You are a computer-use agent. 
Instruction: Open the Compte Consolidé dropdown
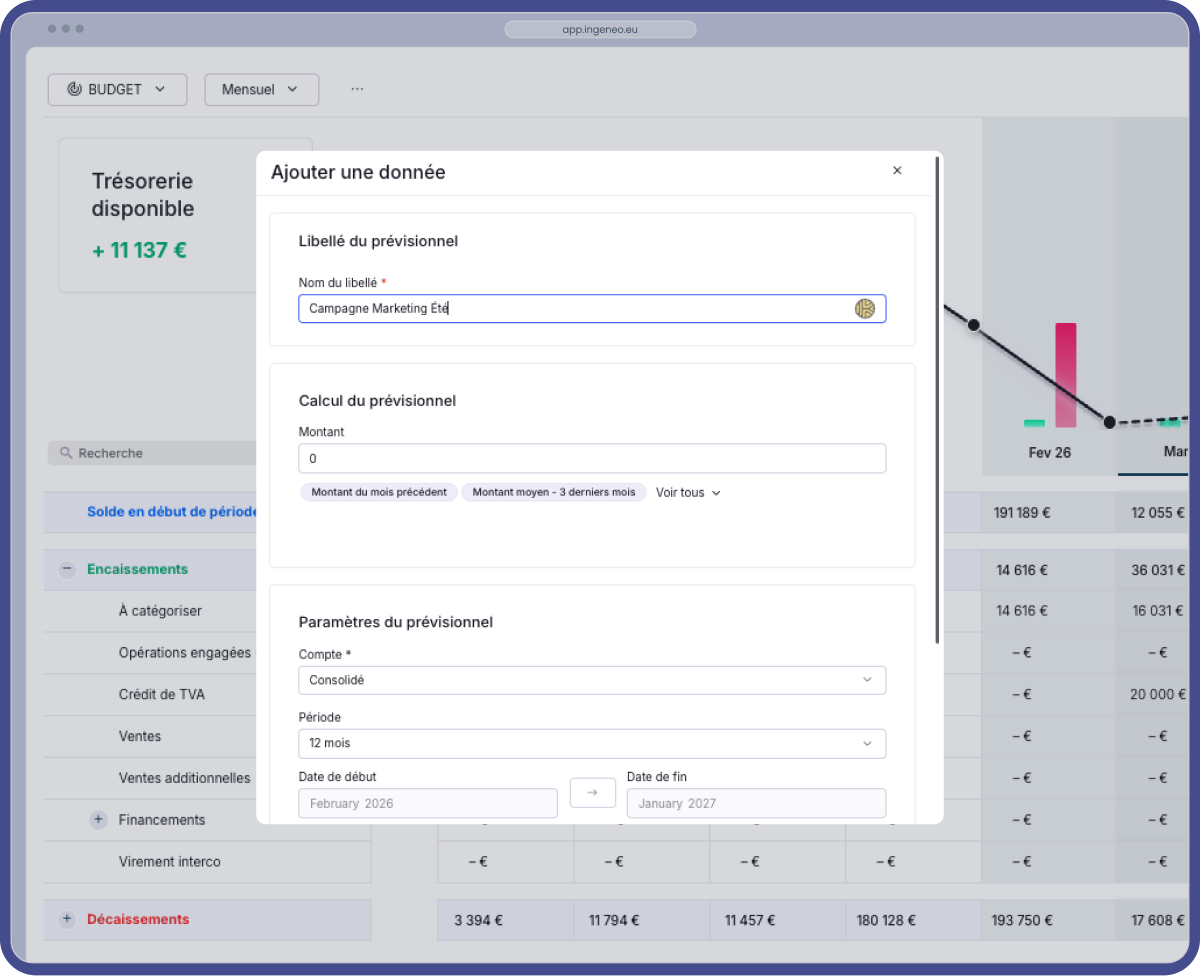click(x=592, y=680)
